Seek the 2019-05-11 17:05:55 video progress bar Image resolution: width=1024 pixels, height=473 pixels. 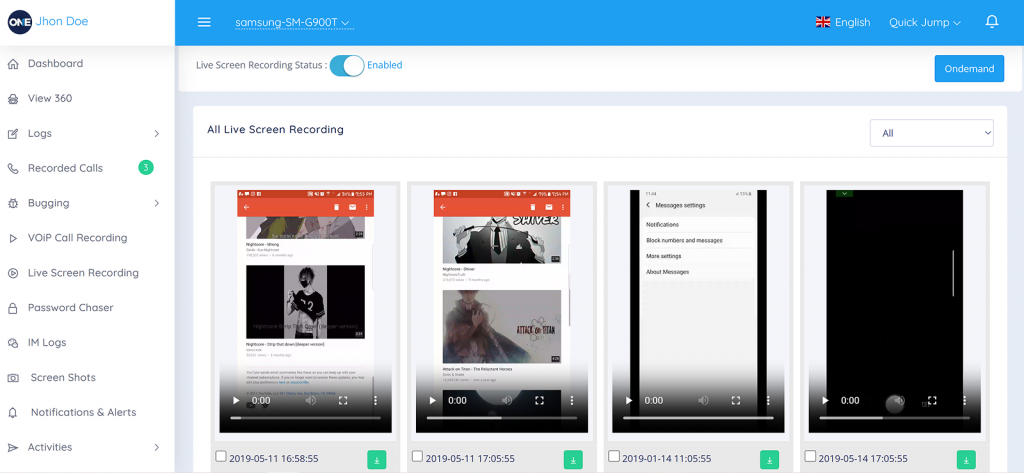pyautogui.click(x=502, y=417)
